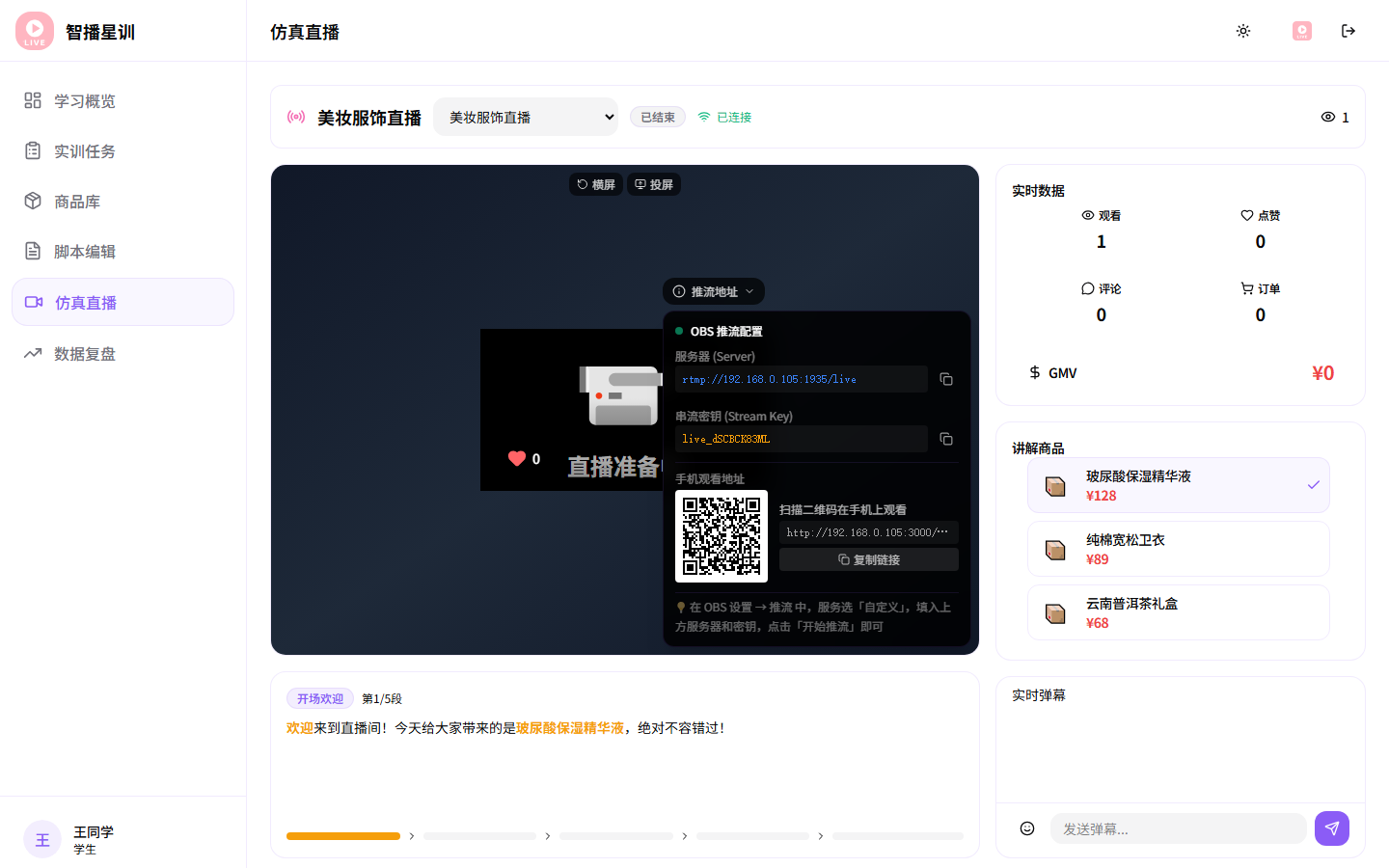Copy the RTMP server address
This screenshot has width=1389, height=868.
(x=945, y=379)
